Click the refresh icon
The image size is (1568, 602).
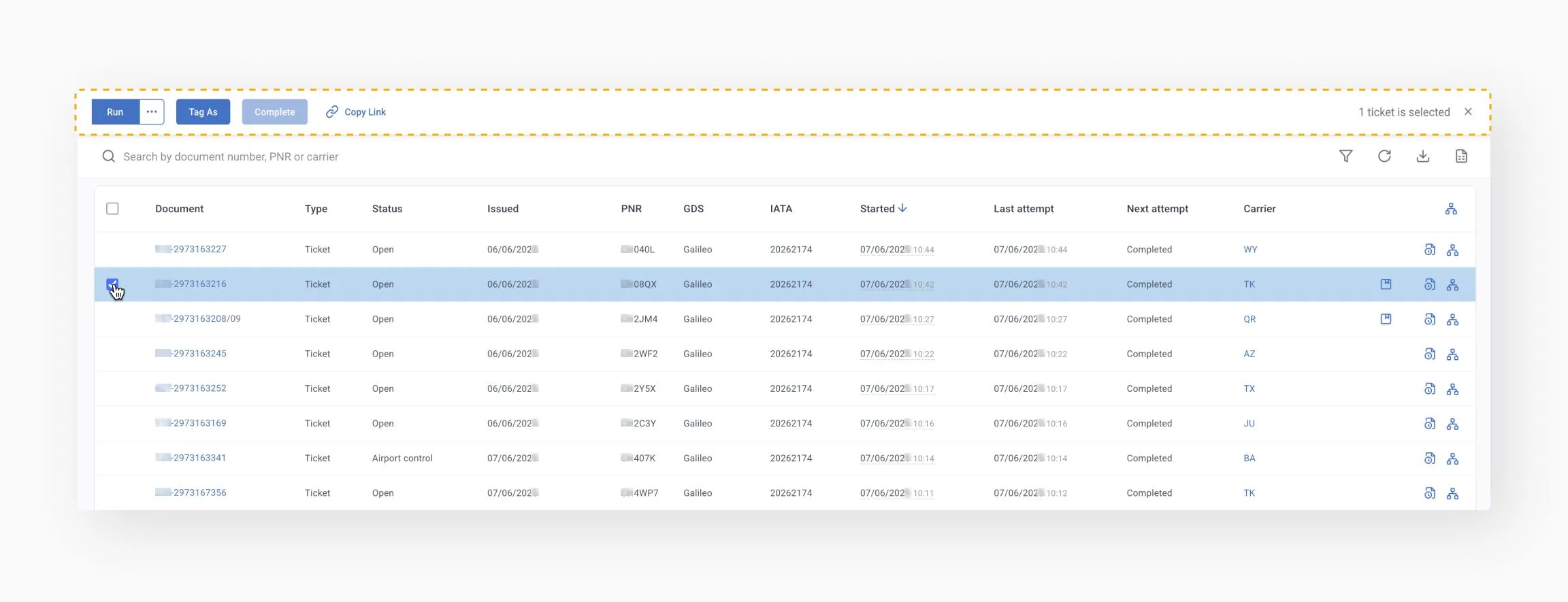click(1384, 156)
